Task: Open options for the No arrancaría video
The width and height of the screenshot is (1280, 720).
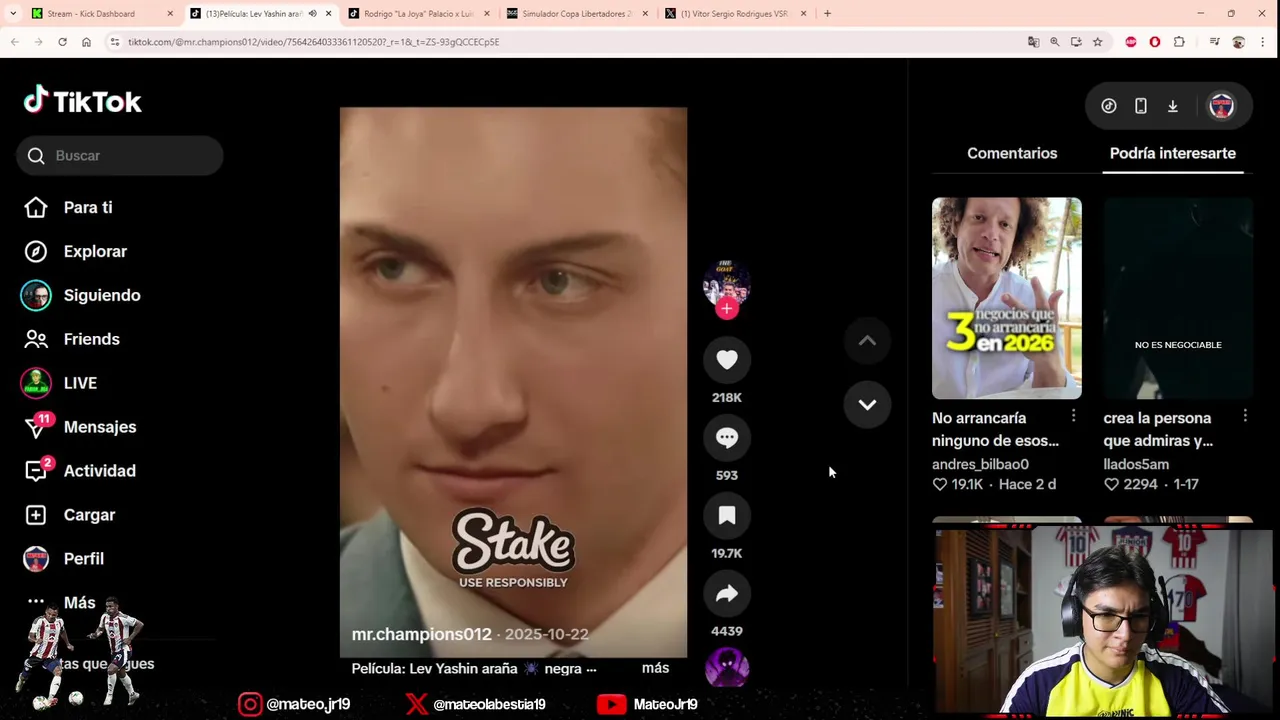Action: (x=1073, y=415)
